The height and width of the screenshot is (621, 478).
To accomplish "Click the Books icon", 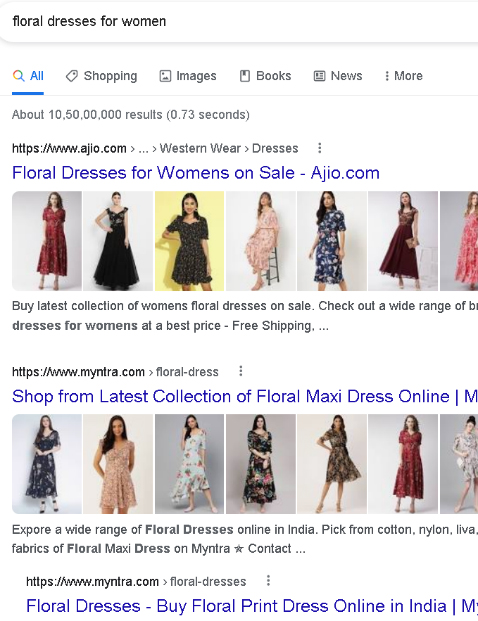I will 245,76.
